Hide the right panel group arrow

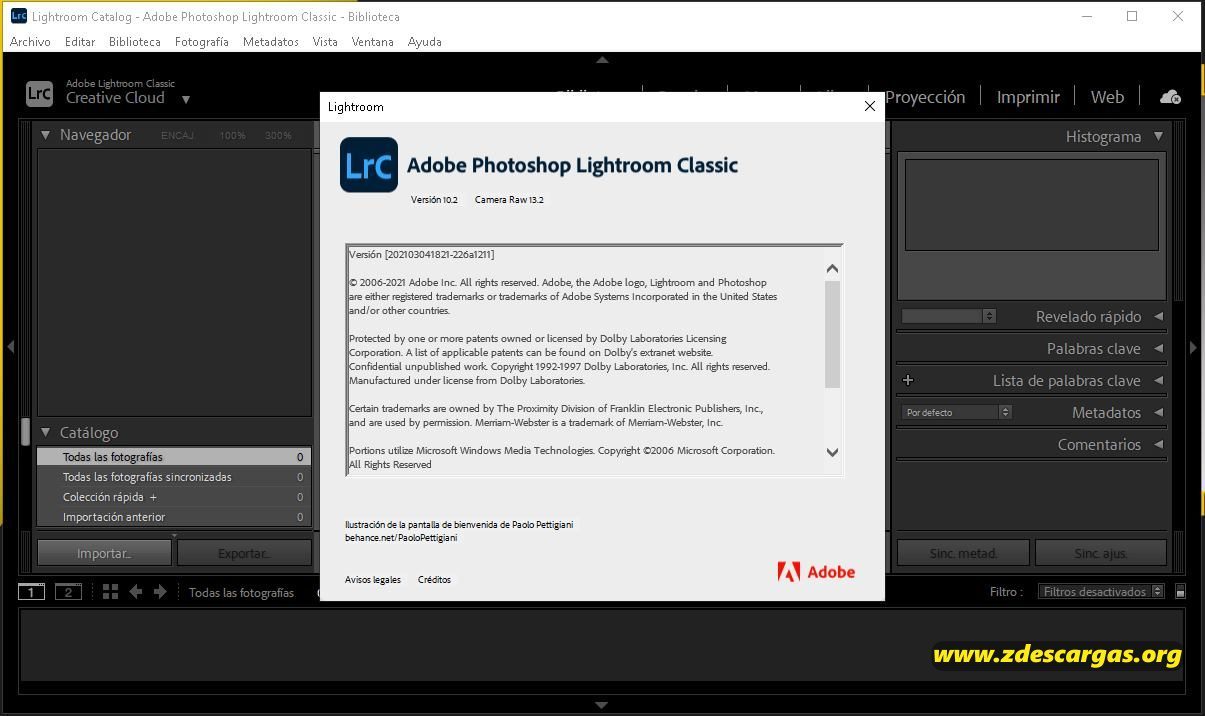tap(1193, 347)
